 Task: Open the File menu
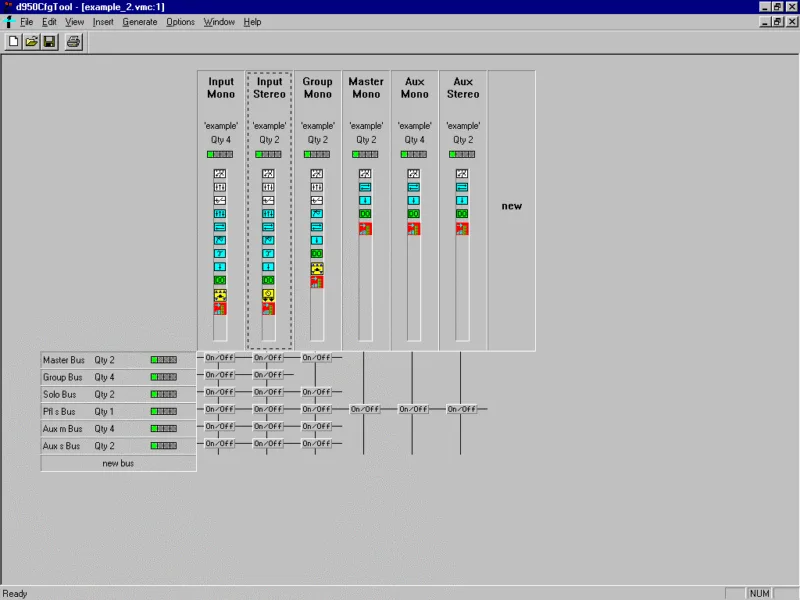pyautogui.click(x=27, y=22)
